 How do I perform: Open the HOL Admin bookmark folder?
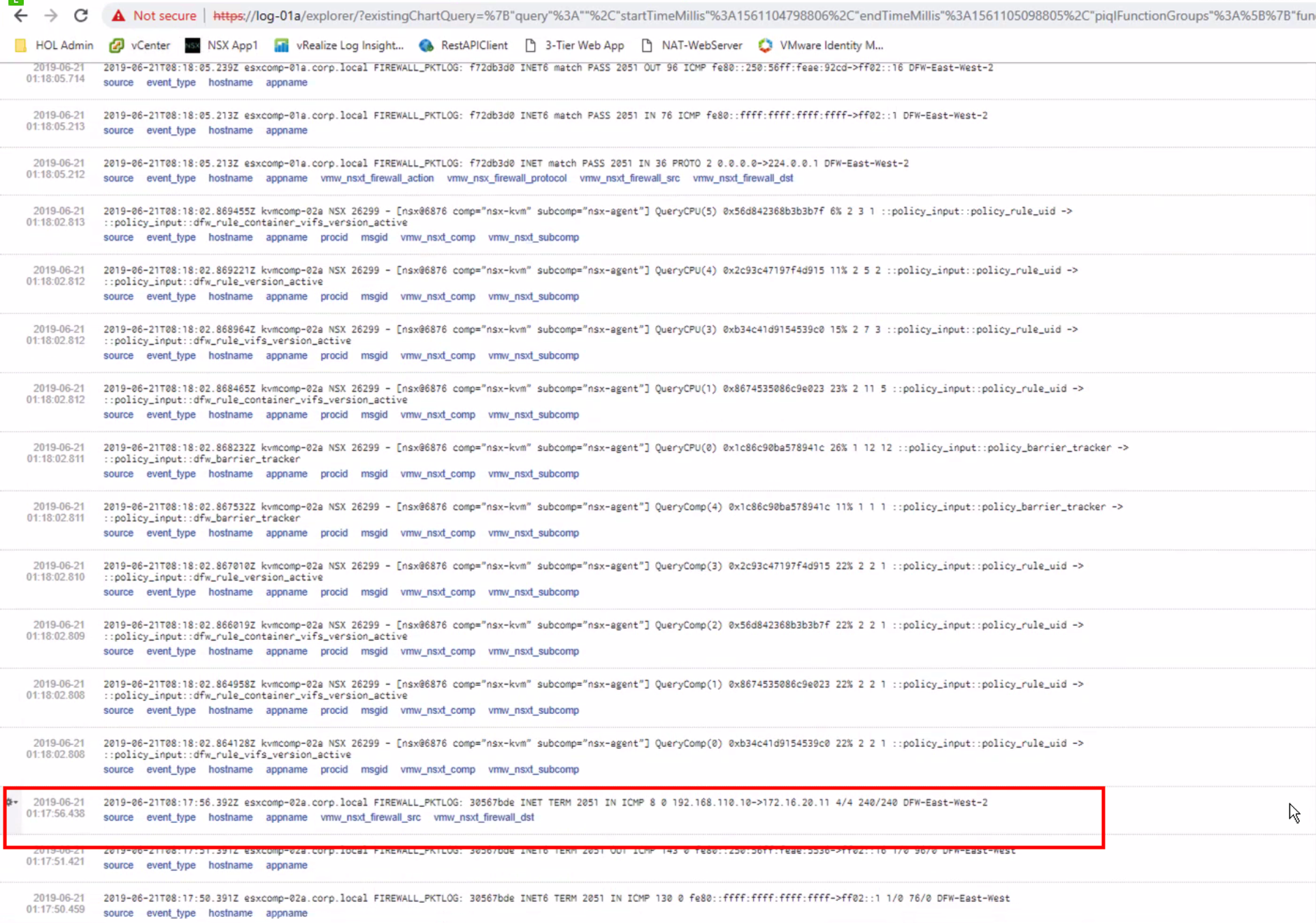point(55,45)
